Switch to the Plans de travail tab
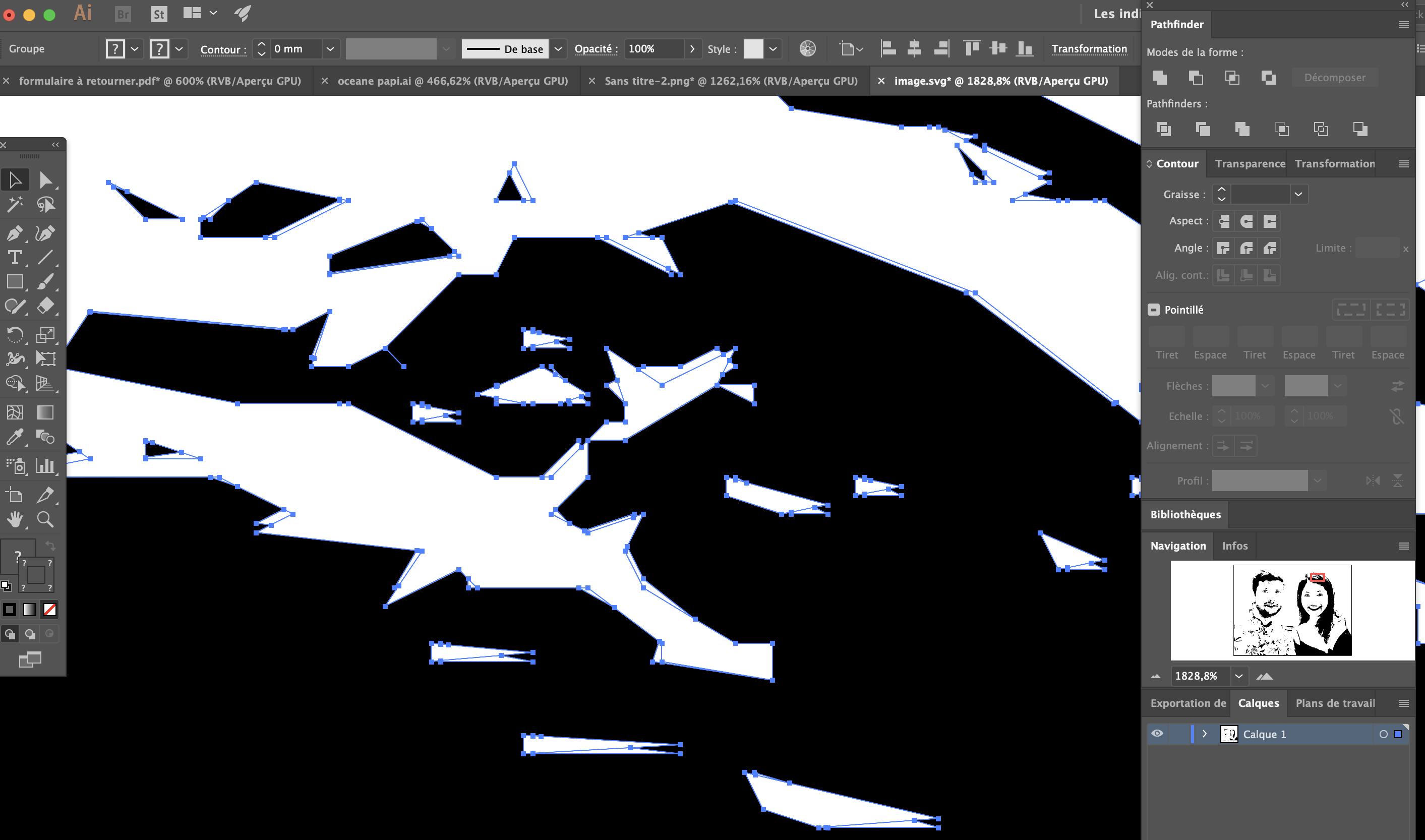The image size is (1425, 840). click(x=1334, y=703)
